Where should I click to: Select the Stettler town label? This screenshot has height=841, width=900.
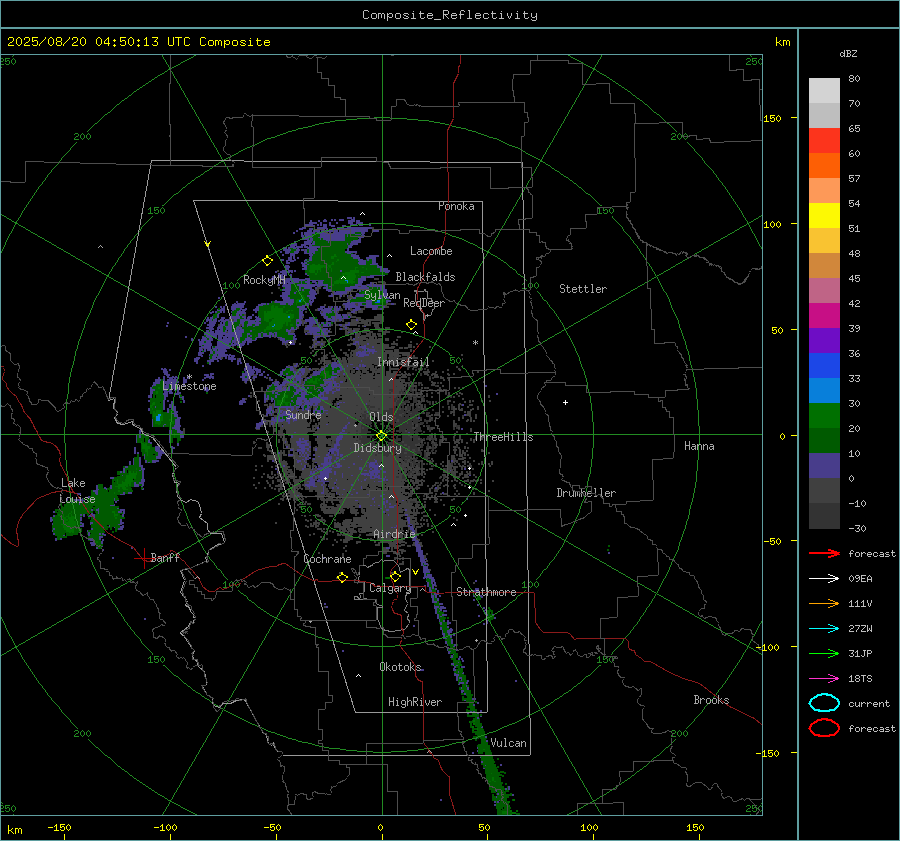(x=583, y=289)
